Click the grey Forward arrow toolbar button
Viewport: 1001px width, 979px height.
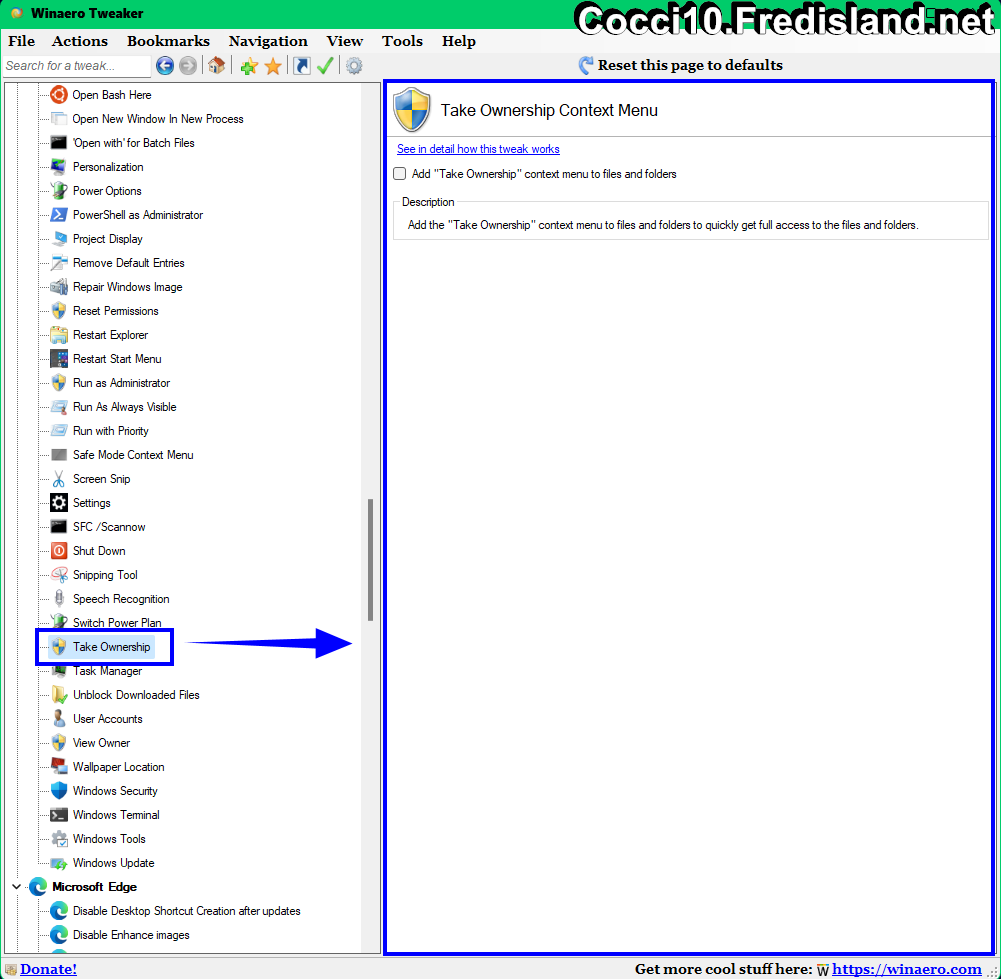click(188, 66)
